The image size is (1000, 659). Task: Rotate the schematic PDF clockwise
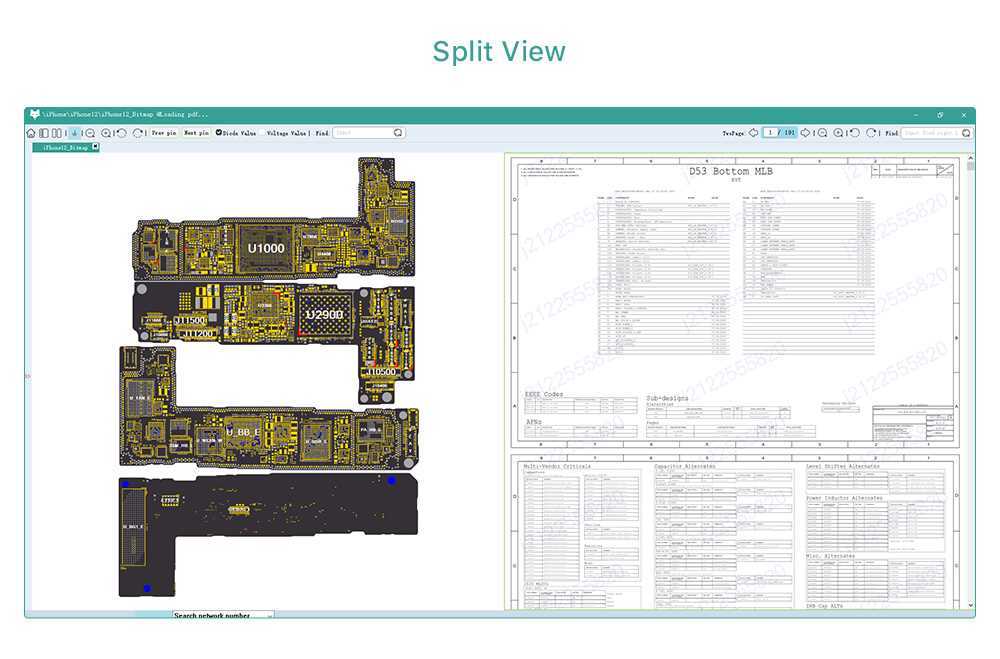(x=871, y=133)
